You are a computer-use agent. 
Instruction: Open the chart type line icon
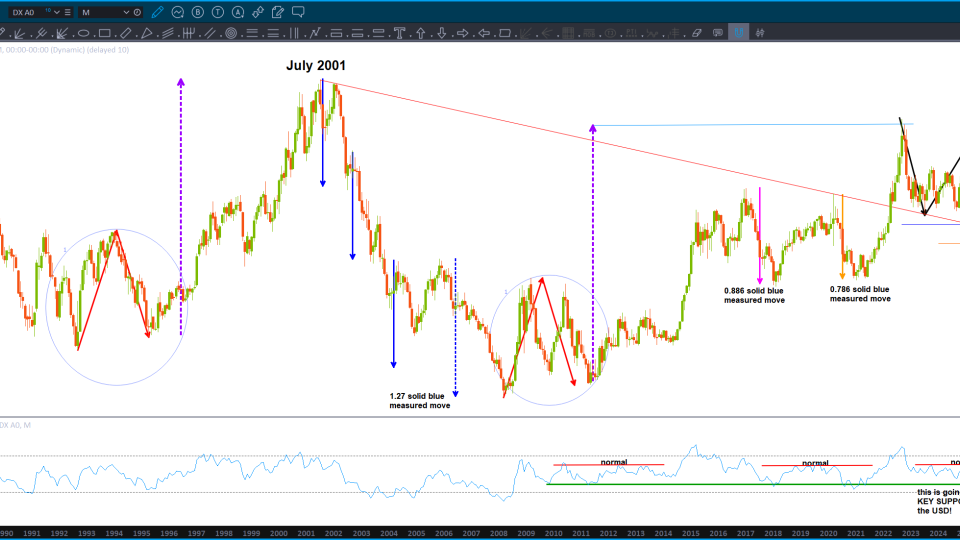tap(178, 12)
